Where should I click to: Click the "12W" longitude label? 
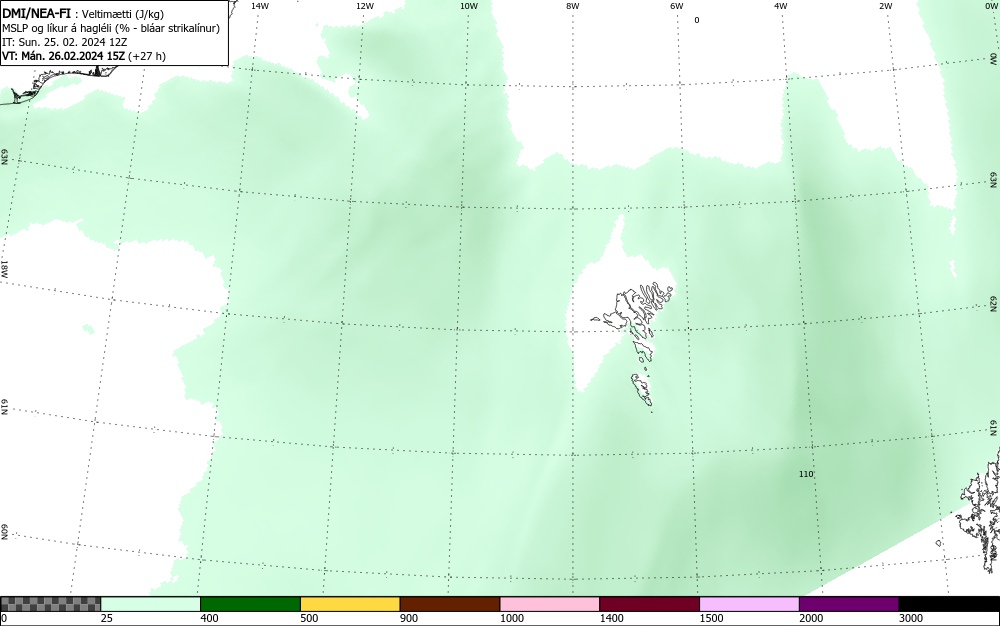(x=364, y=6)
